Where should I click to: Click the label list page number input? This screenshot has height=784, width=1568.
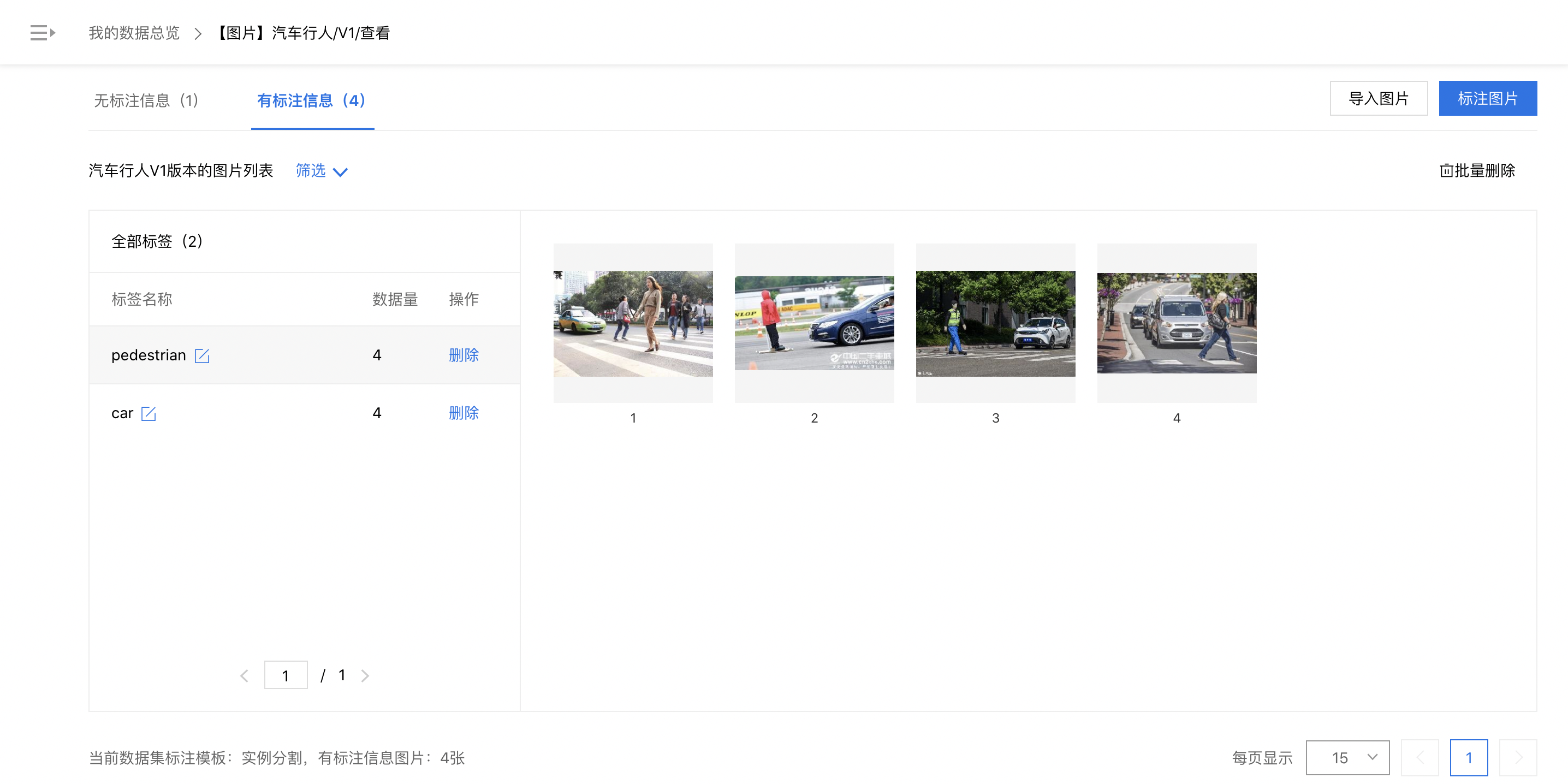pyautogui.click(x=286, y=676)
